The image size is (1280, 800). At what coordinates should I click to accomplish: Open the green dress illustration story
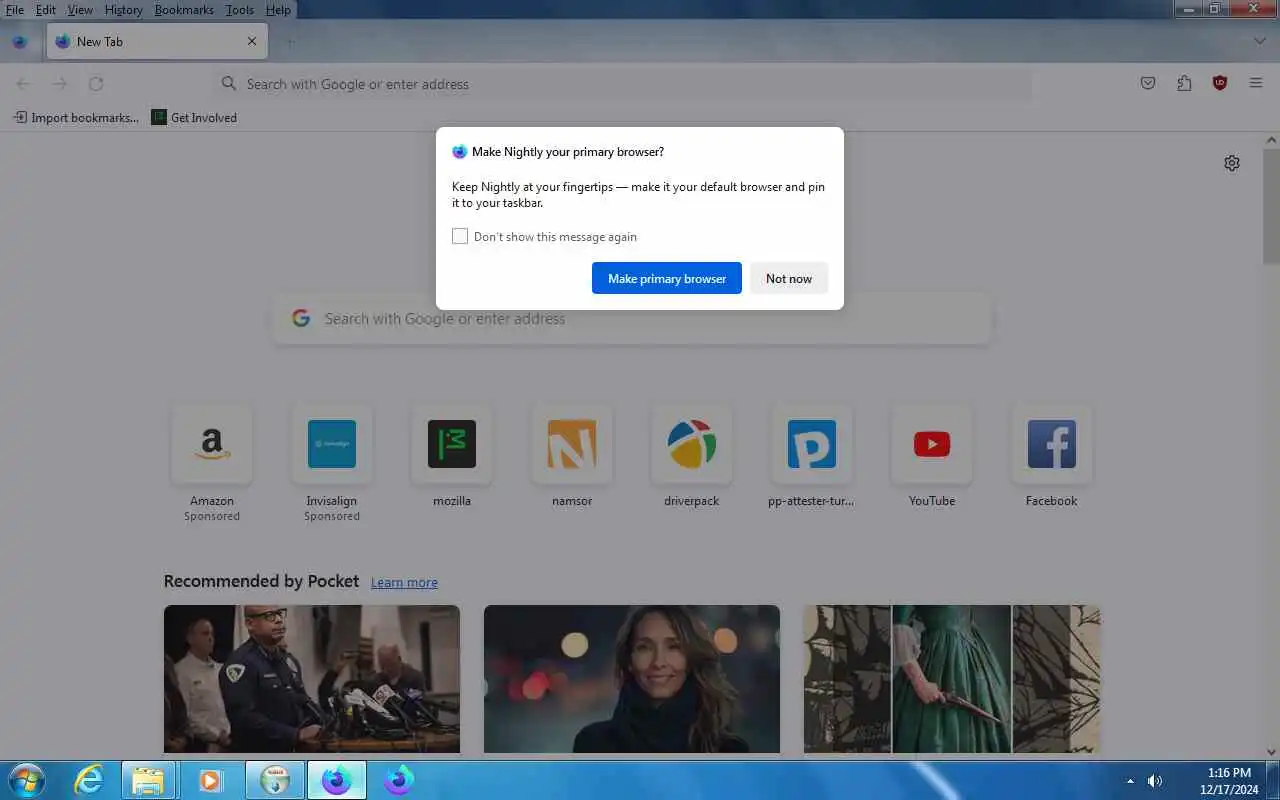[952, 679]
